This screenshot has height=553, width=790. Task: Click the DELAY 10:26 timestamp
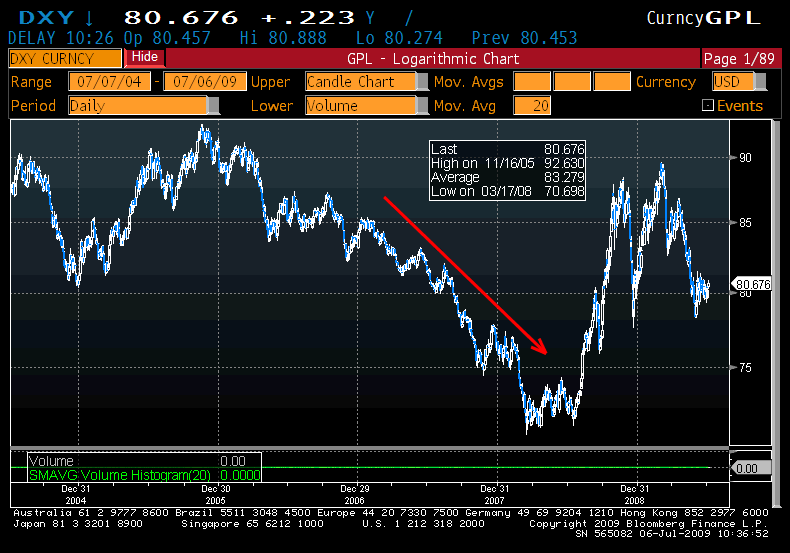pos(60,38)
